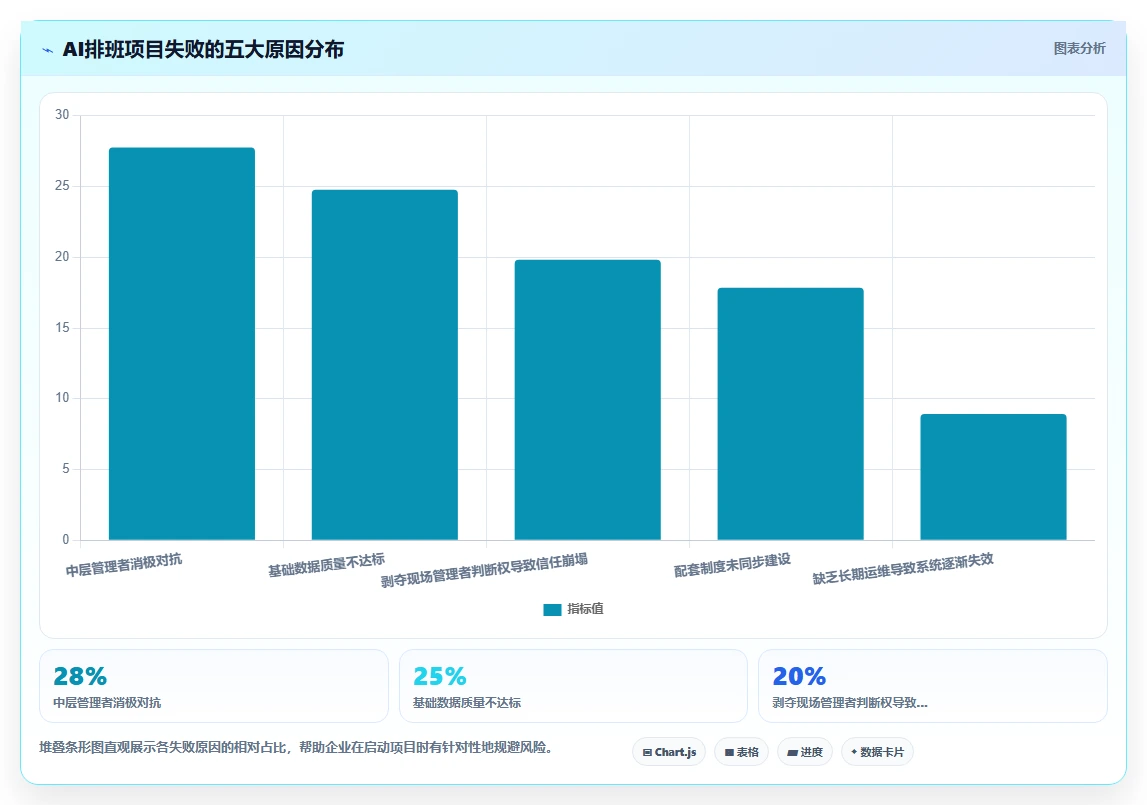The image size is (1147, 805).
Task: Click the 进度 tag
Action: click(805, 752)
